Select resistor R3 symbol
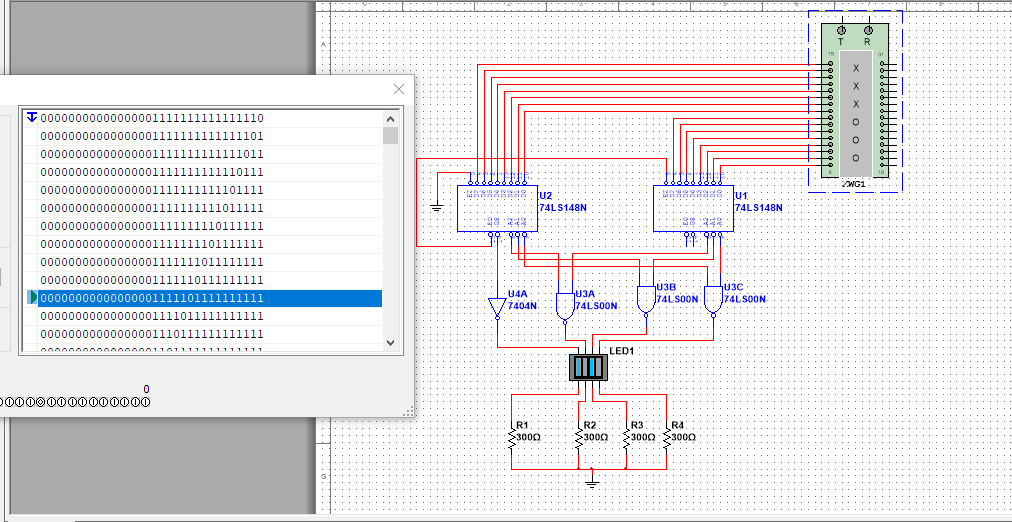This screenshot has width=1012, height=522. (626, 439)
